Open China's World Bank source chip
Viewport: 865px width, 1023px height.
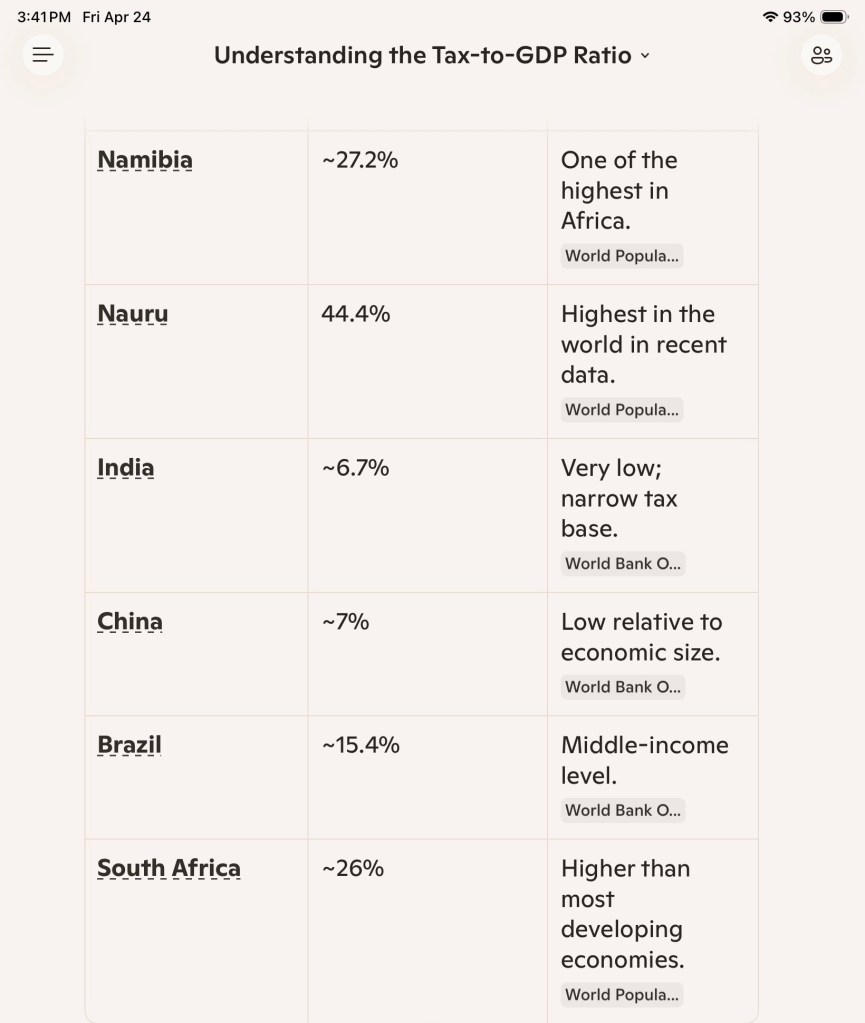tap(622, 687)
